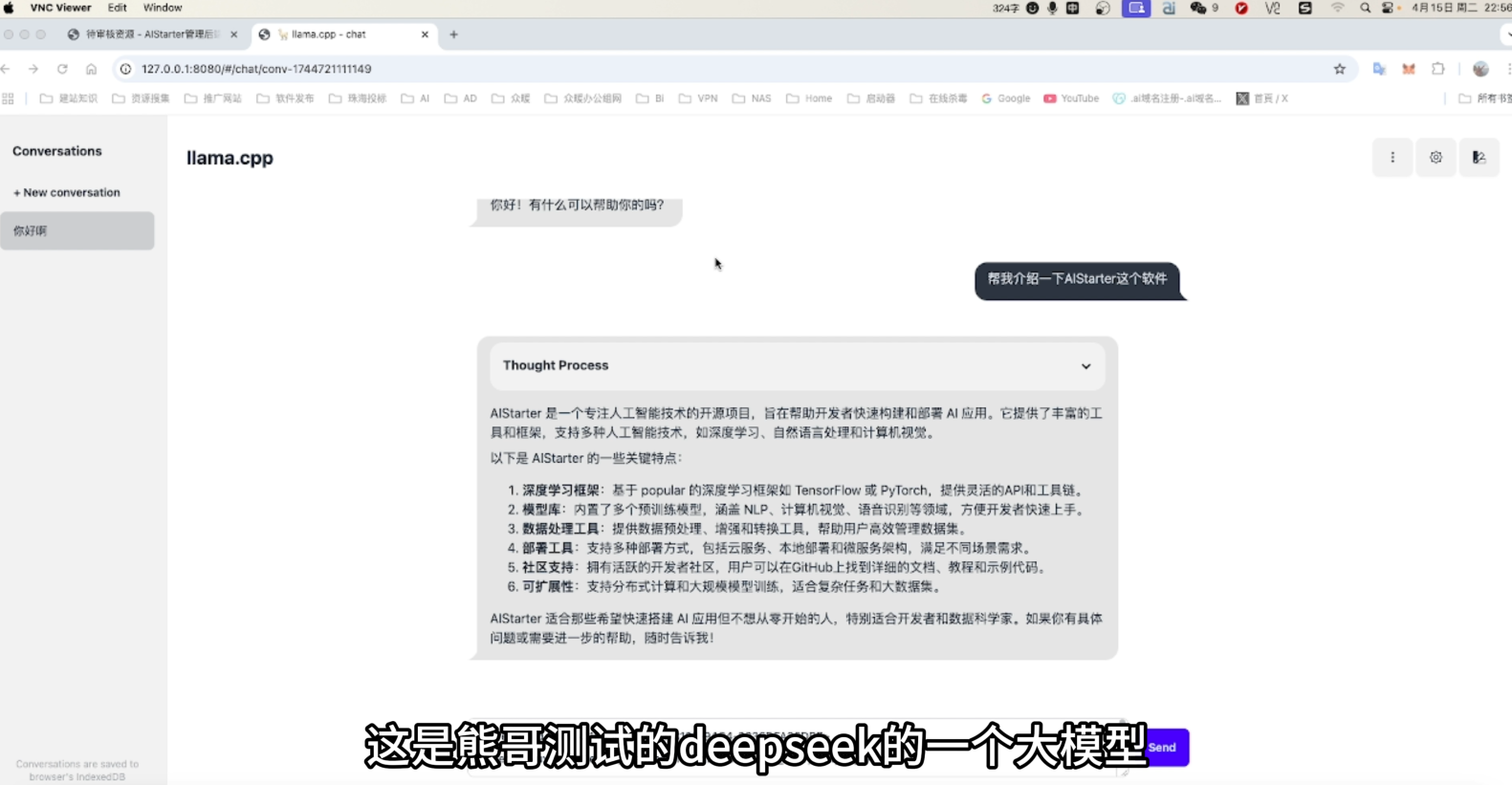The width and height of the screenshot is (1512, 785).
Task: Open the browser home page
Action: (x=91, y=69)
